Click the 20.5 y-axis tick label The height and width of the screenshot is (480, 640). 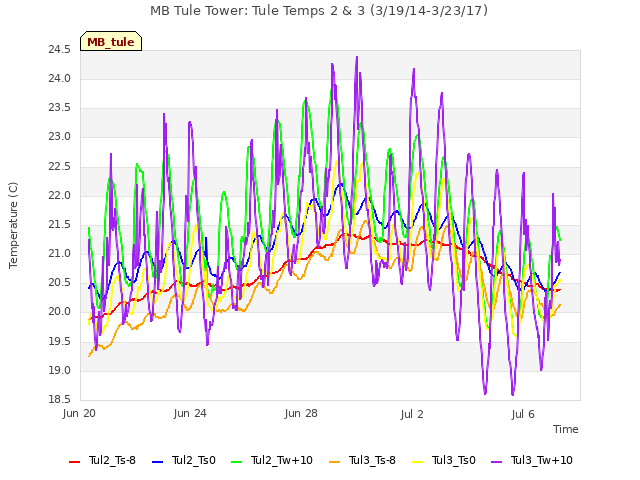[x=60, y=283]
